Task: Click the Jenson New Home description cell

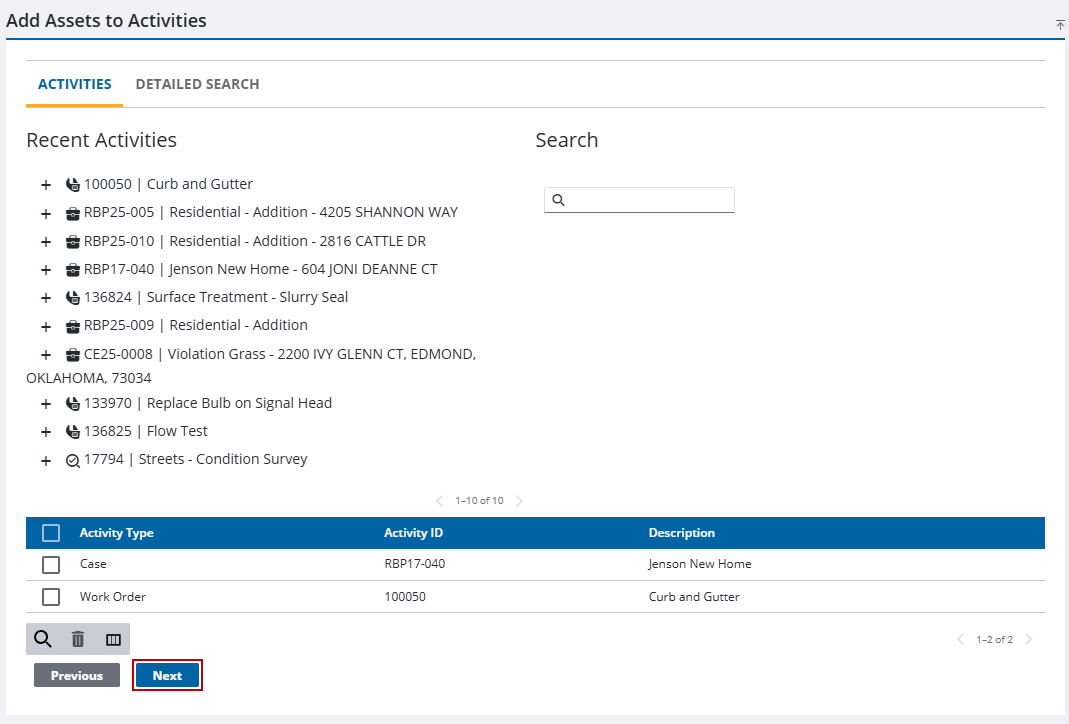Action: (x=699, y=564)
